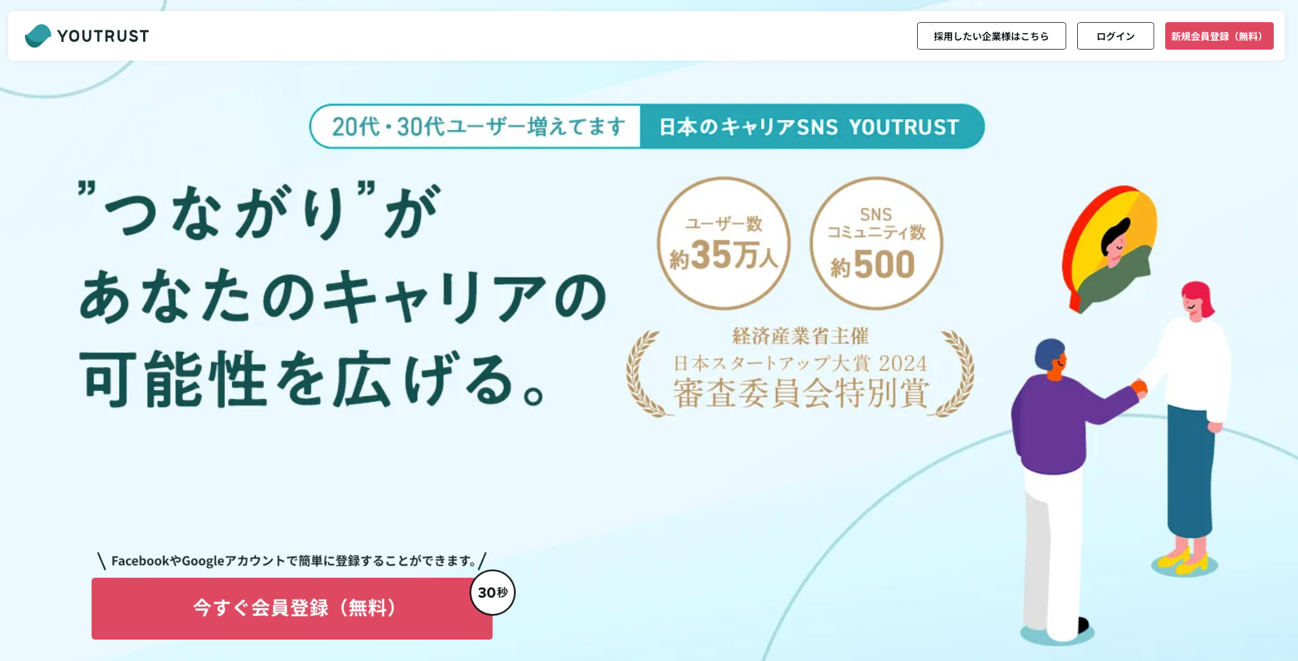
Task: Click the red 今すぐ会員登録（無料） button
Action: tap(292, 608)
